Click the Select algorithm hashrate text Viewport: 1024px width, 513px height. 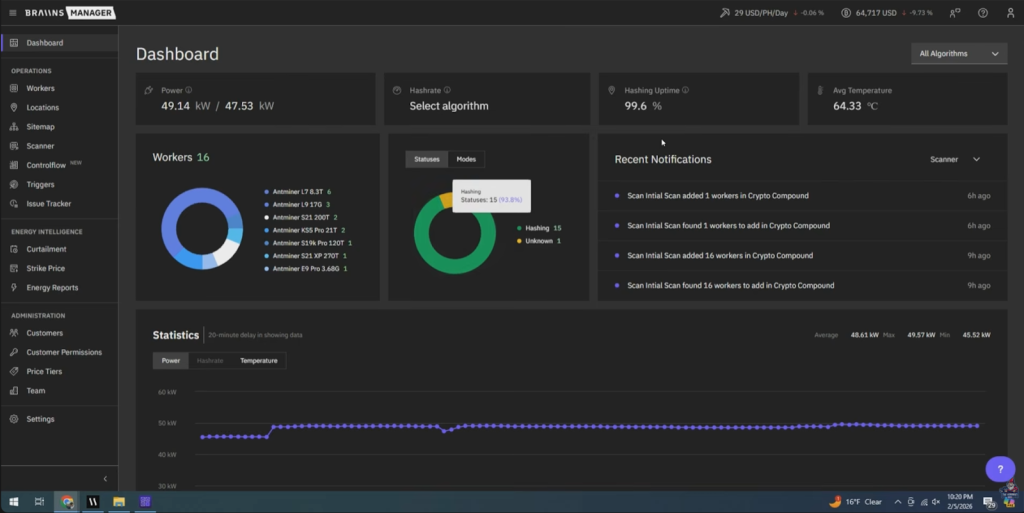point(449,106)
